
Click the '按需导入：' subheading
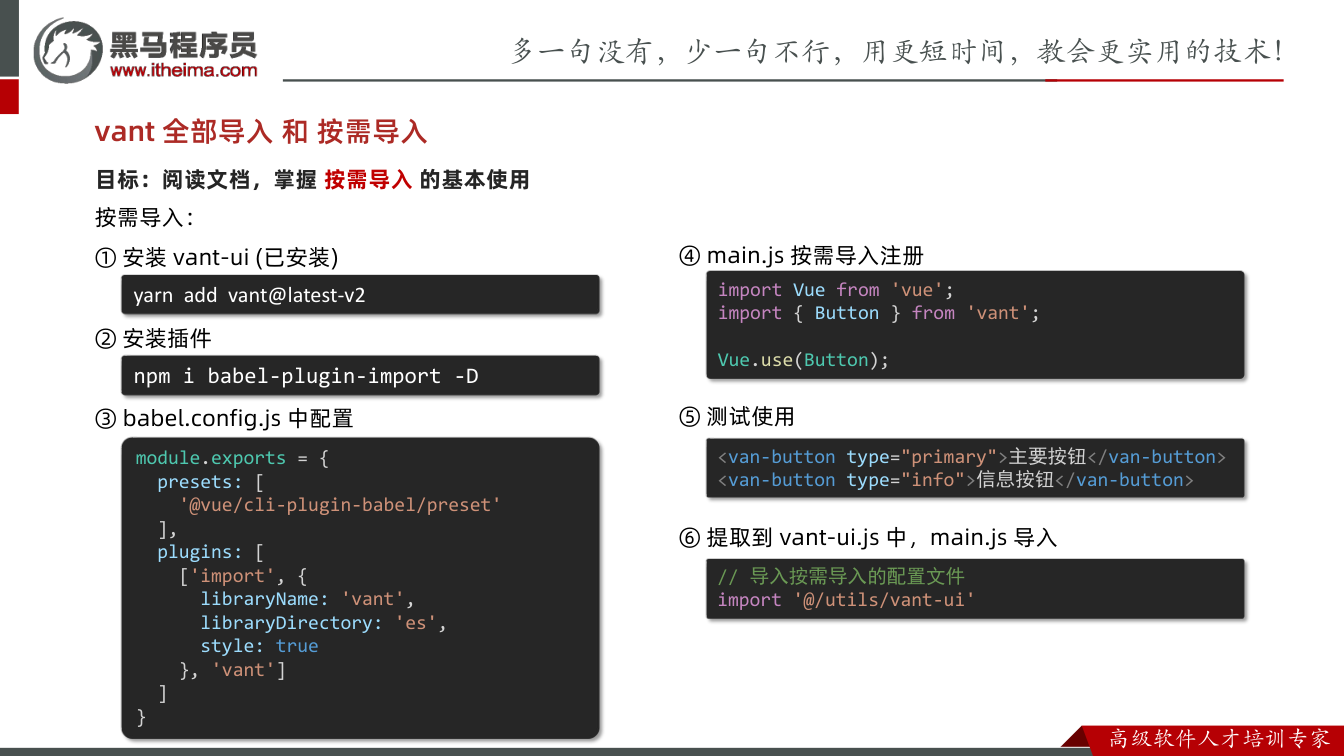pyautogui.click(x=144, y=217)
